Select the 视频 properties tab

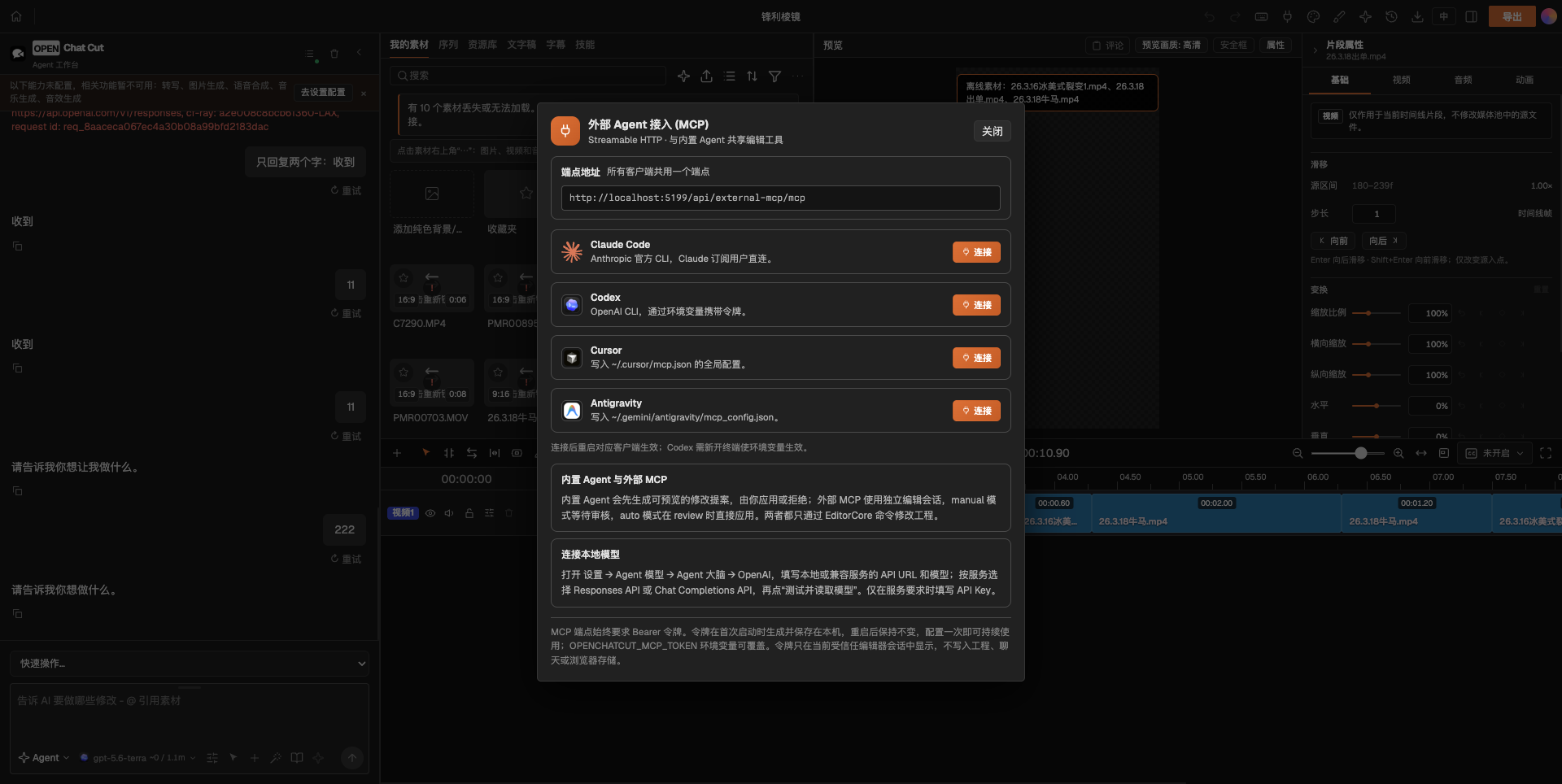(1401, 80)
